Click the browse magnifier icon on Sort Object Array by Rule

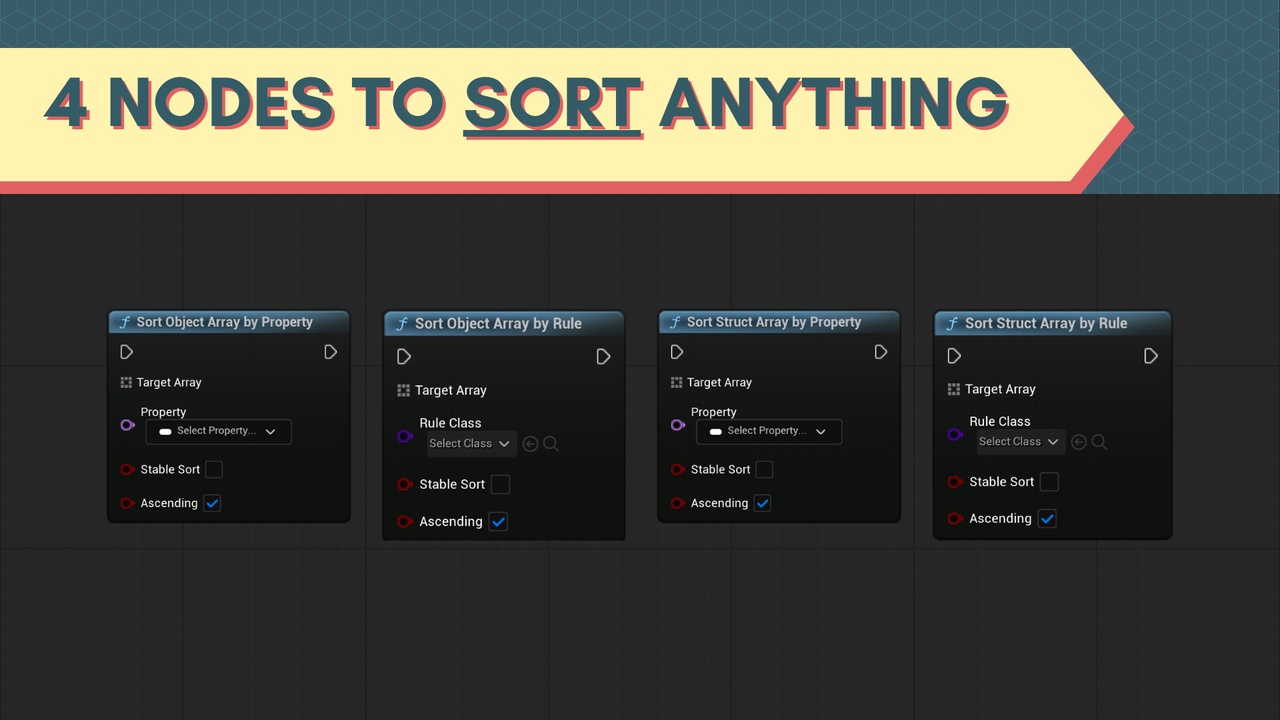(551, 444)
